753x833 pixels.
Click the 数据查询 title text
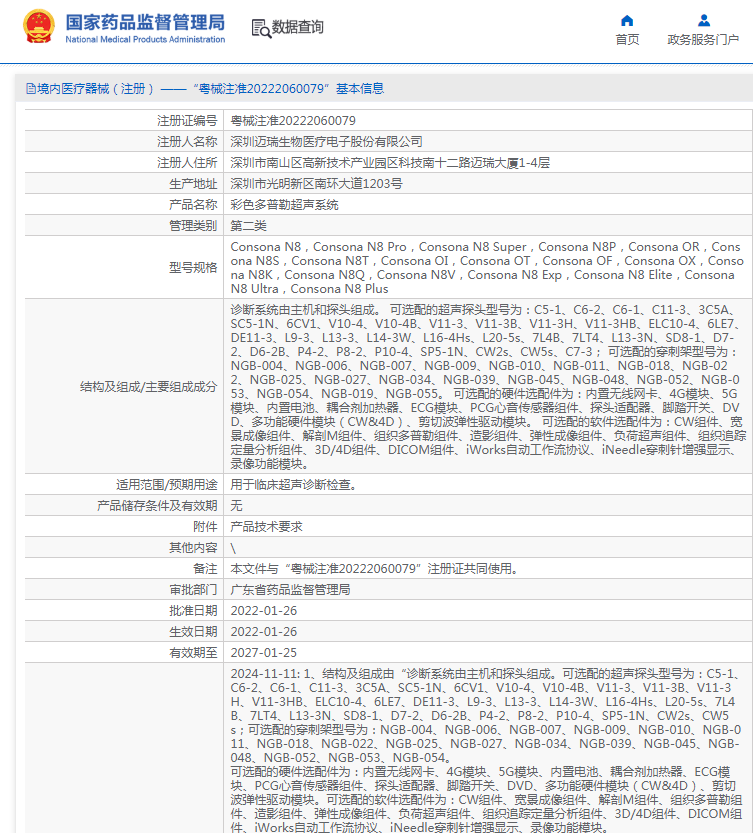(x=298, y=27)
